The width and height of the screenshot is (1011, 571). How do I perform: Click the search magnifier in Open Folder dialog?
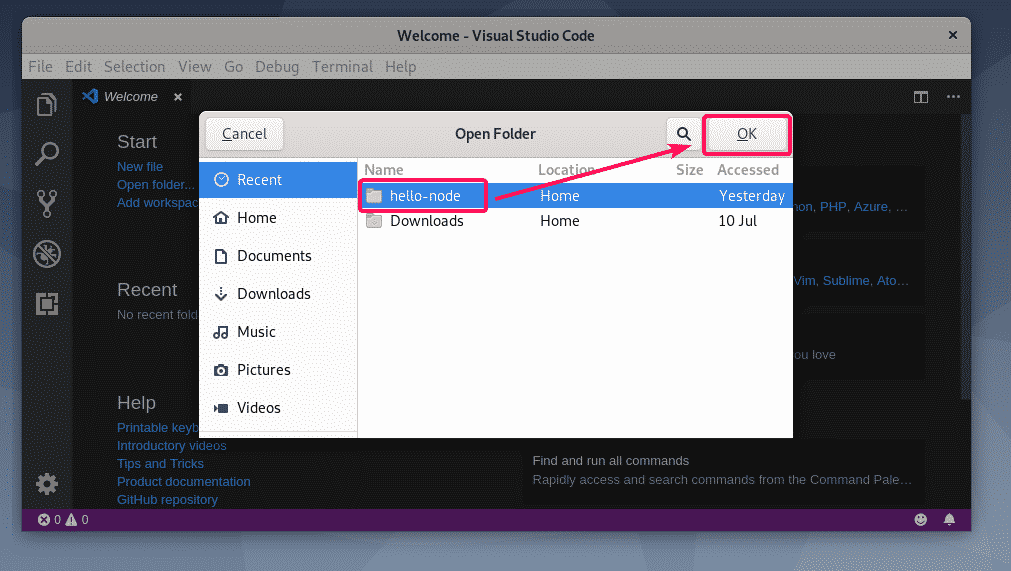[x=684, y=134]
